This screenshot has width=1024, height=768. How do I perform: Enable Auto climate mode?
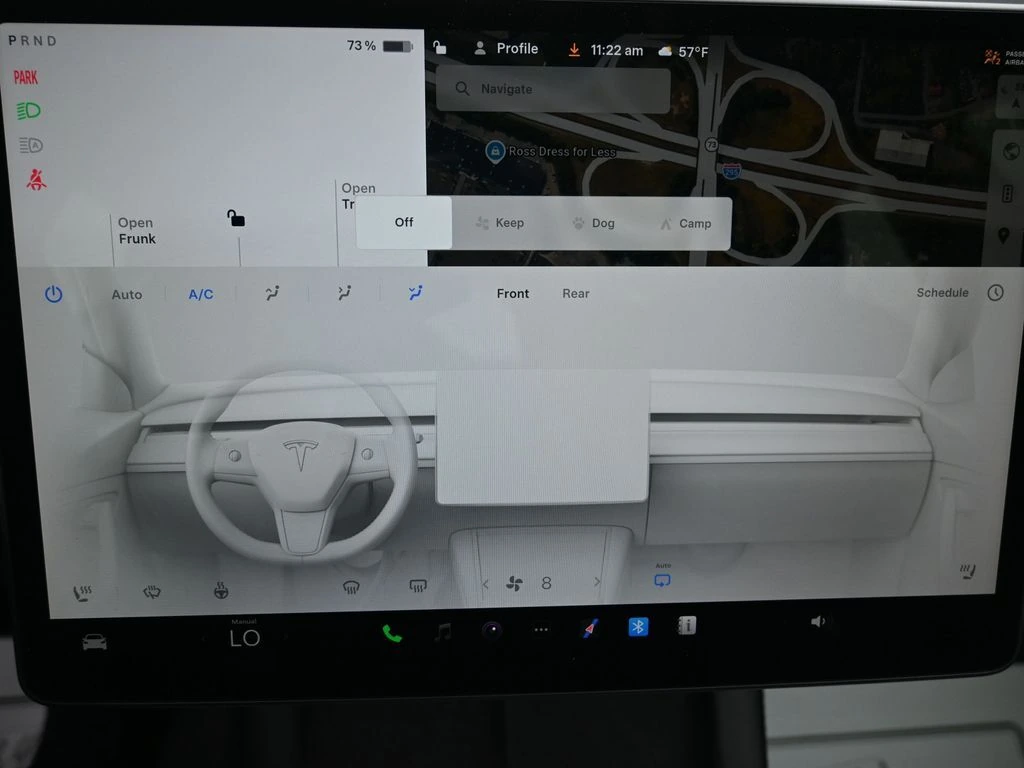127,294
